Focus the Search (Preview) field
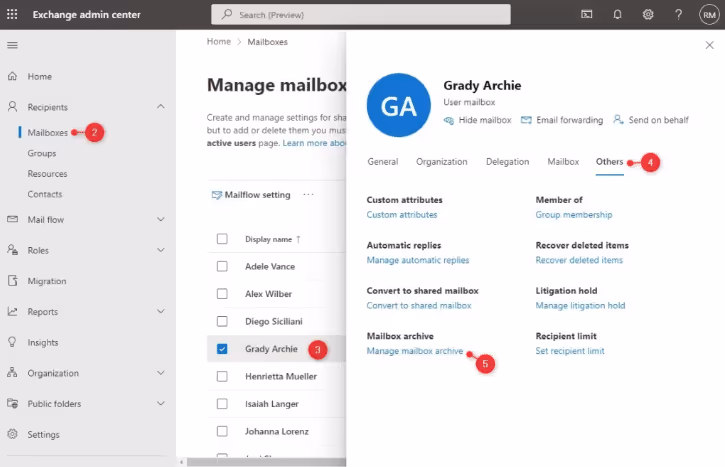The image size is (725, 467). [x=361, y=15]
